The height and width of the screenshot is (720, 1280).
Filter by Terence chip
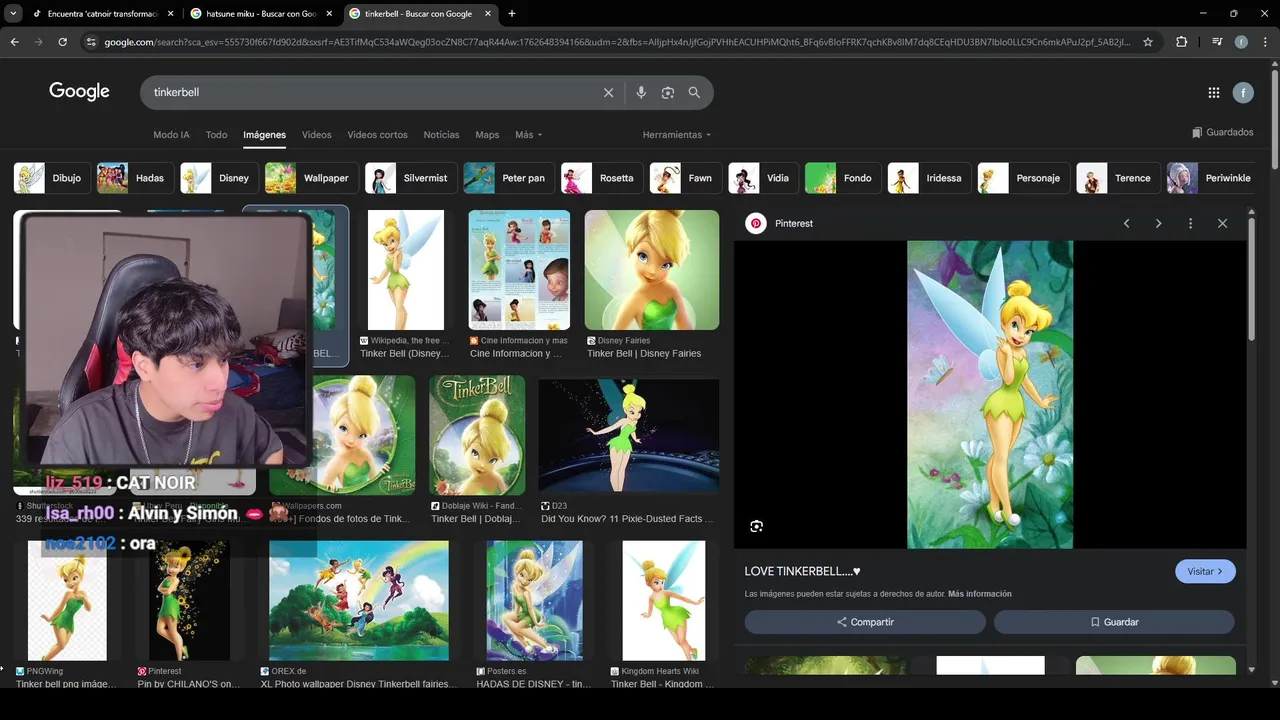click(1118, 178)
